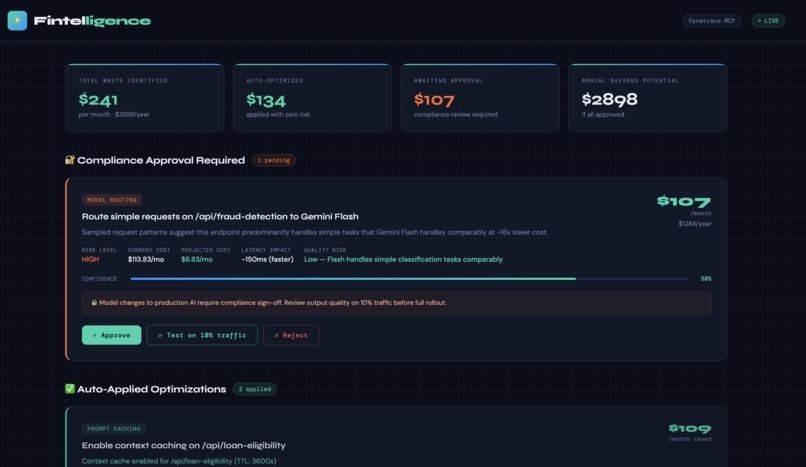806x467 pixels.
Task: Click the 'per month · $2898/year' subtitle
Action: click(114, 115)
